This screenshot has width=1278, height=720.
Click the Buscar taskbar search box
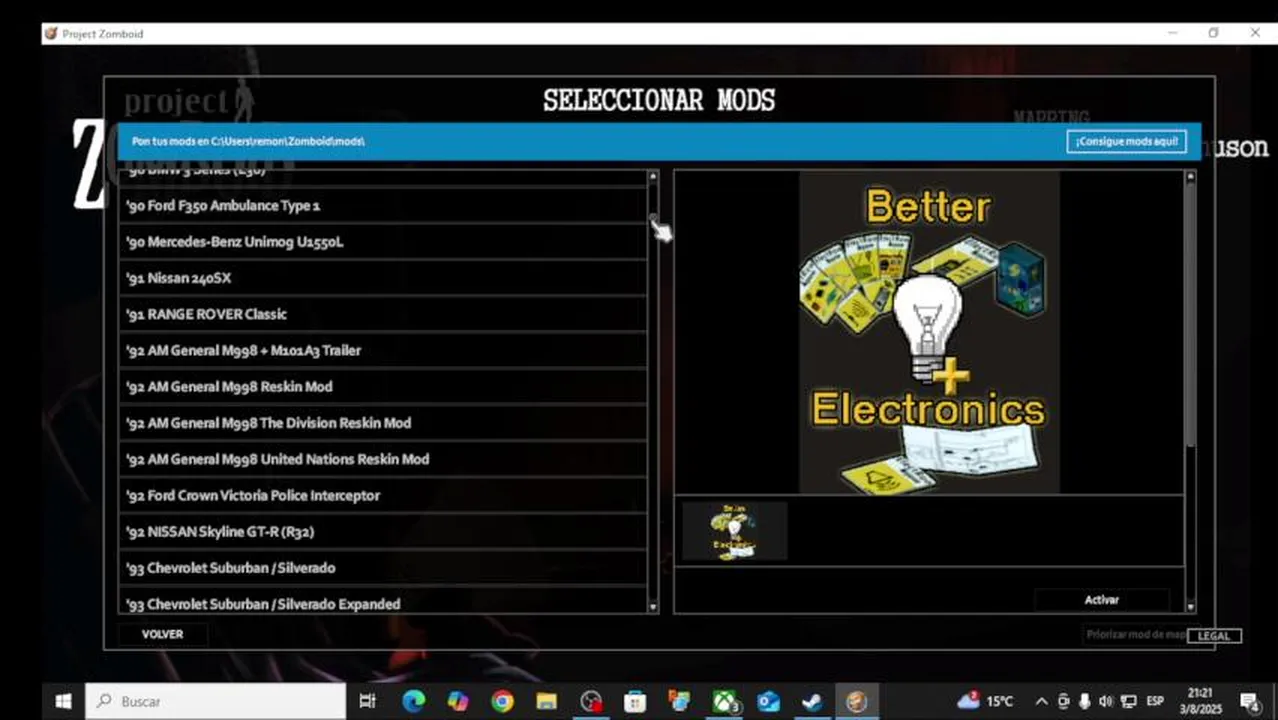[x=216, y=701]
